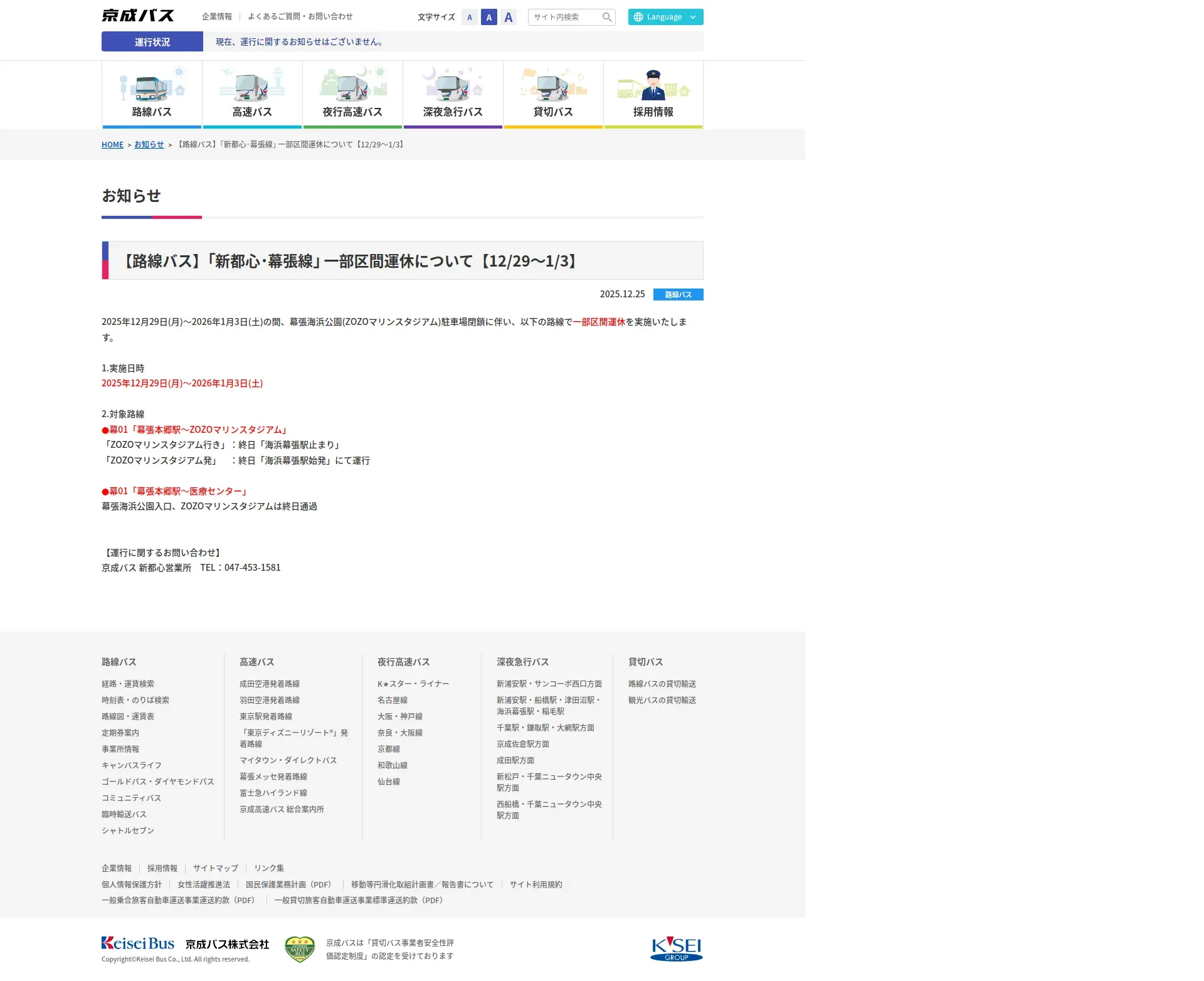Expand the Language dropdown
This screenshot has height=981, width=1204.
point(665,17)
